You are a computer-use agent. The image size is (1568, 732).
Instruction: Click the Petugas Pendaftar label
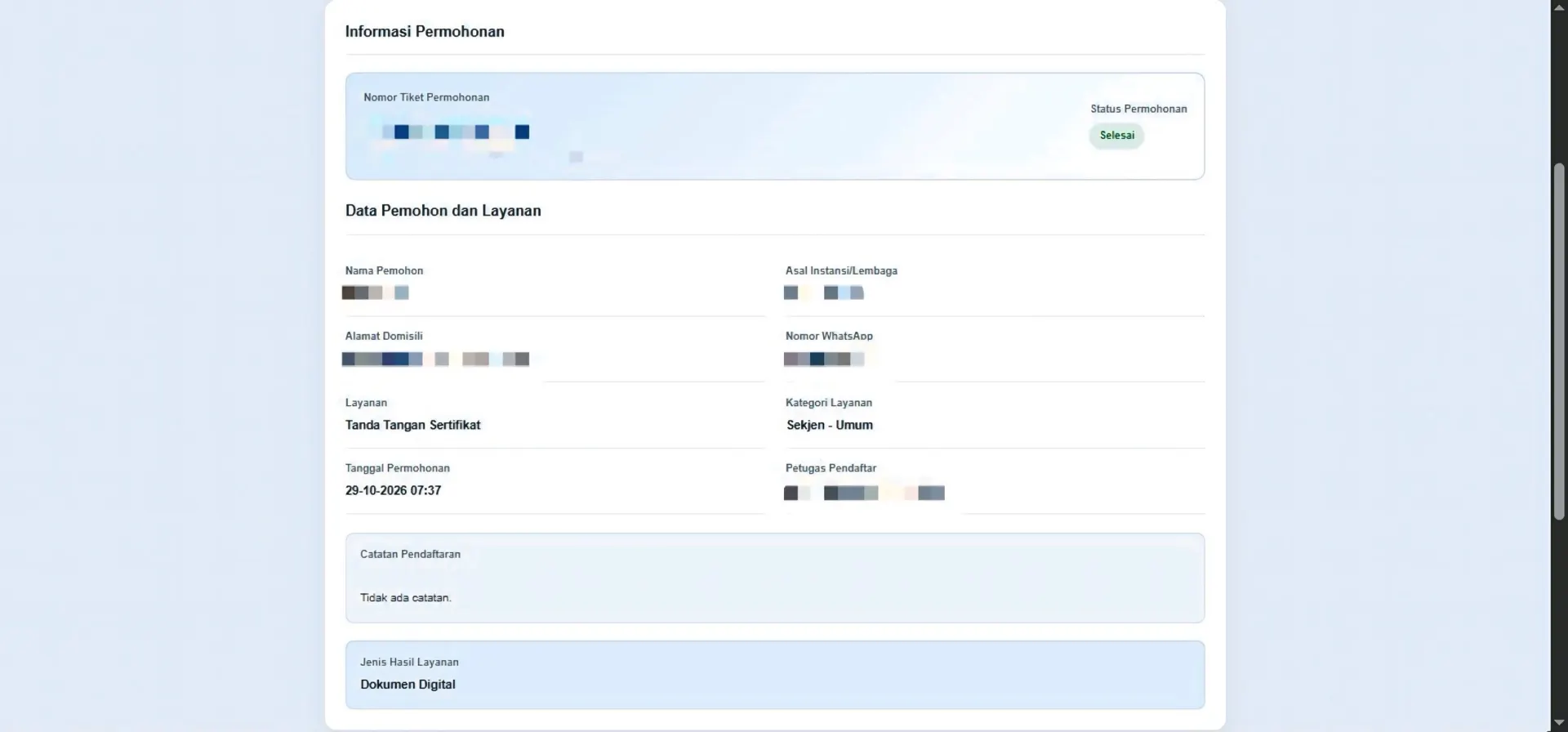click(831, 468)
